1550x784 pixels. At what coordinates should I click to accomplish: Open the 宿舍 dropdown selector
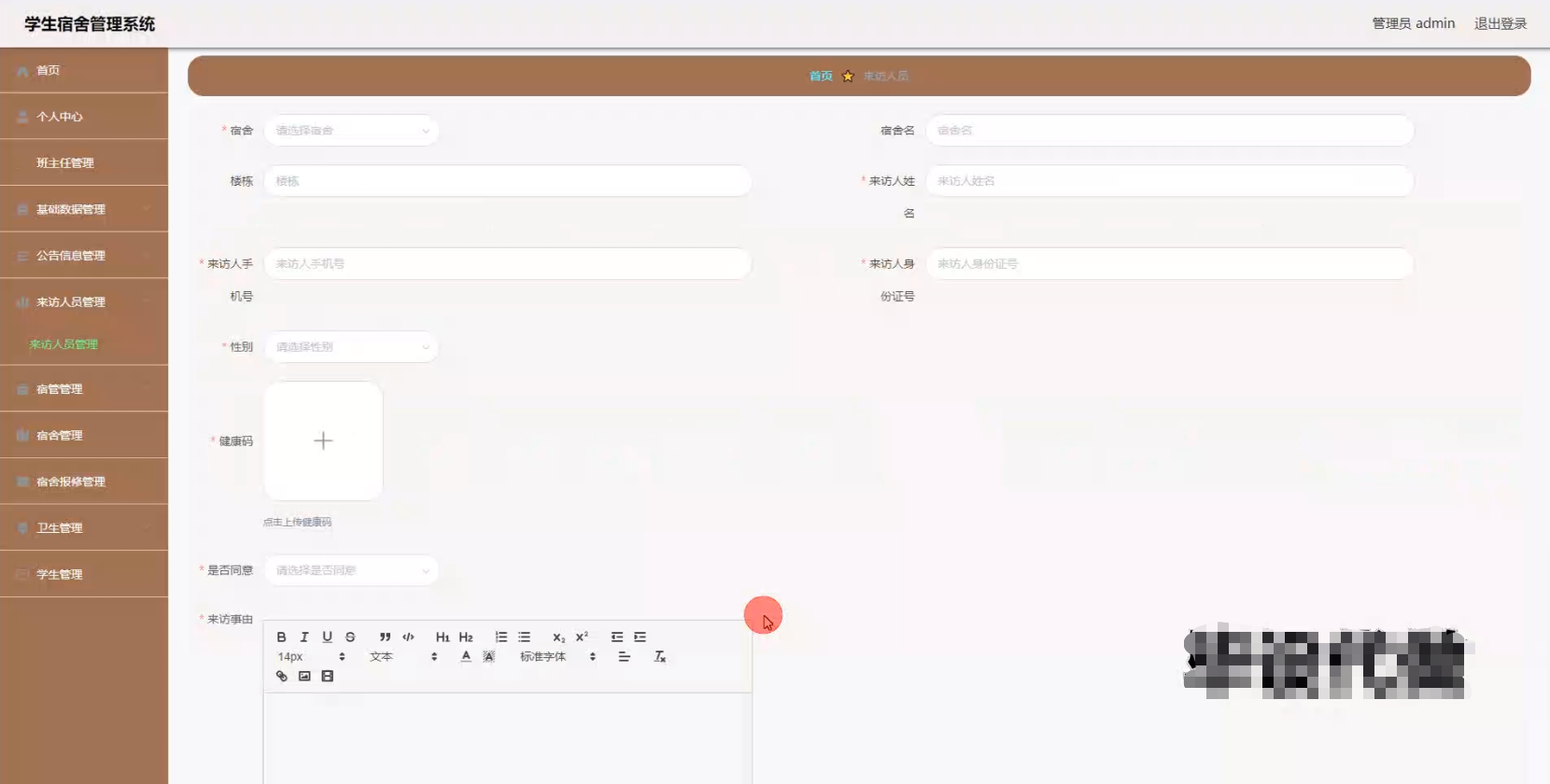point(351,131)
